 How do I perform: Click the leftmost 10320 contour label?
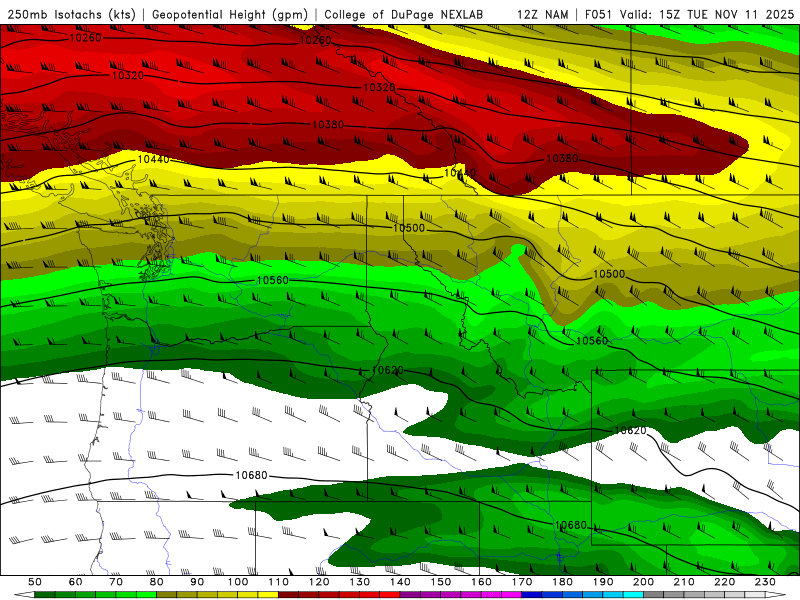pos(128,76)
